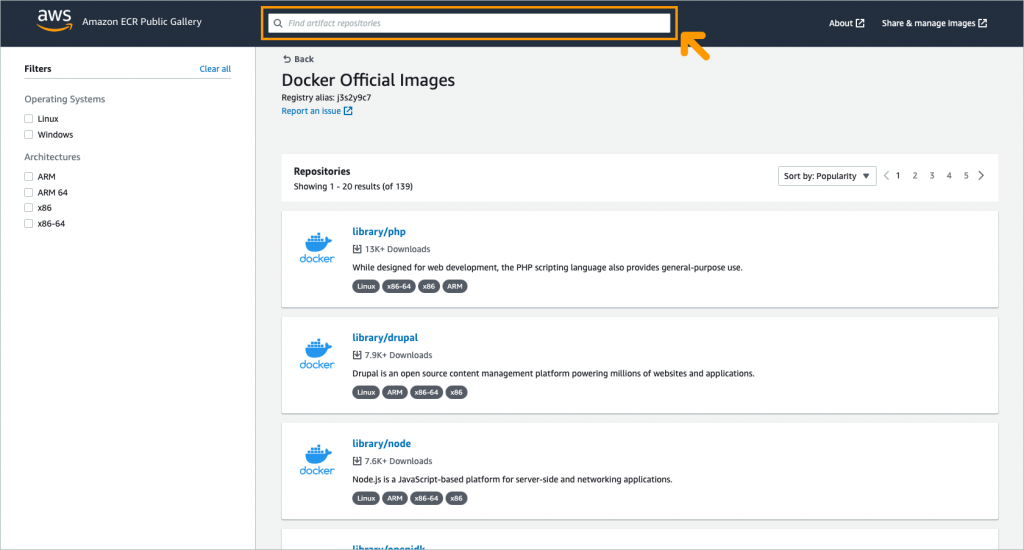1024x550 pixels.
Task: Check the ARM 64 architecture filter
Action: pos(29,192)
